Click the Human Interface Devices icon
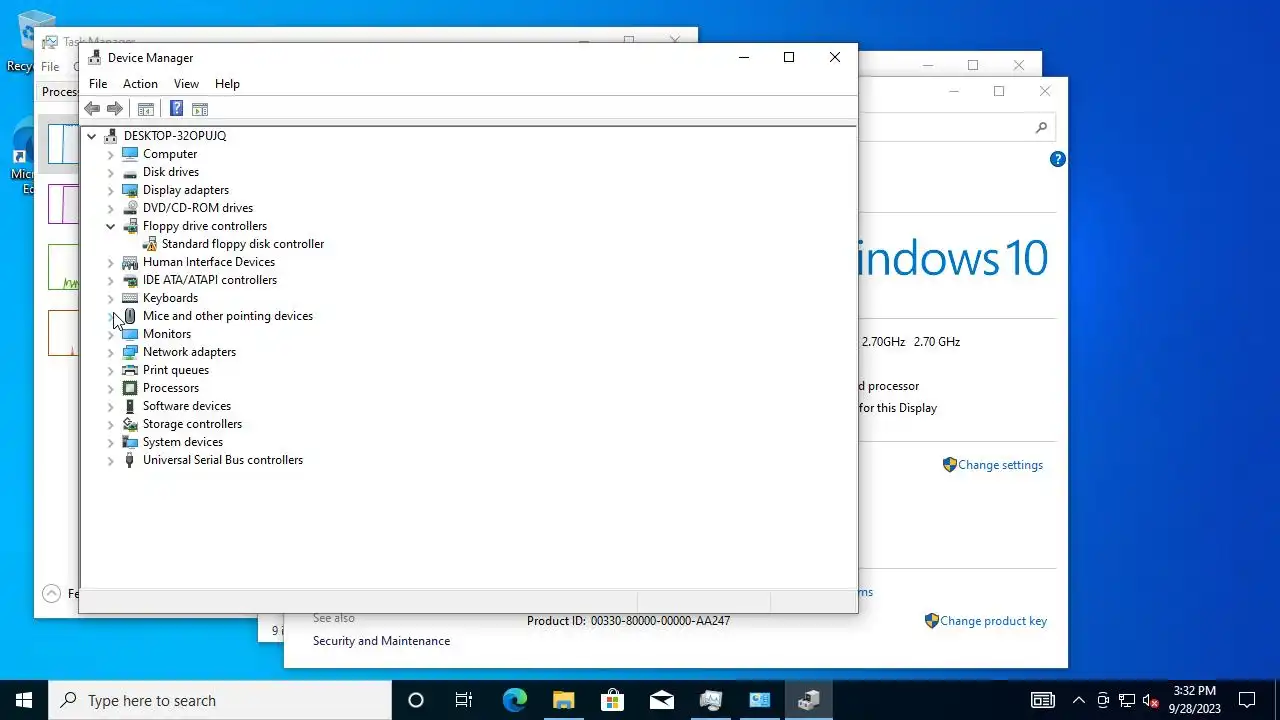This screenshot has height=720, width=1280. [x=130, y=262]
